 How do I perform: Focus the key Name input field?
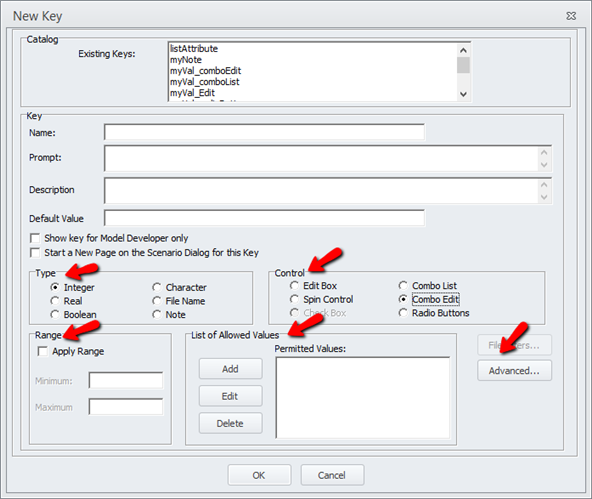coord(264,132)
